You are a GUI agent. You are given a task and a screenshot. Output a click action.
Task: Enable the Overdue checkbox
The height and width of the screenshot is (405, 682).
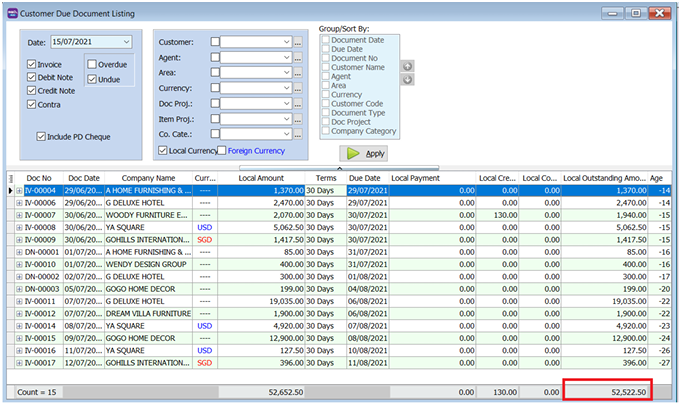[92, 64]
